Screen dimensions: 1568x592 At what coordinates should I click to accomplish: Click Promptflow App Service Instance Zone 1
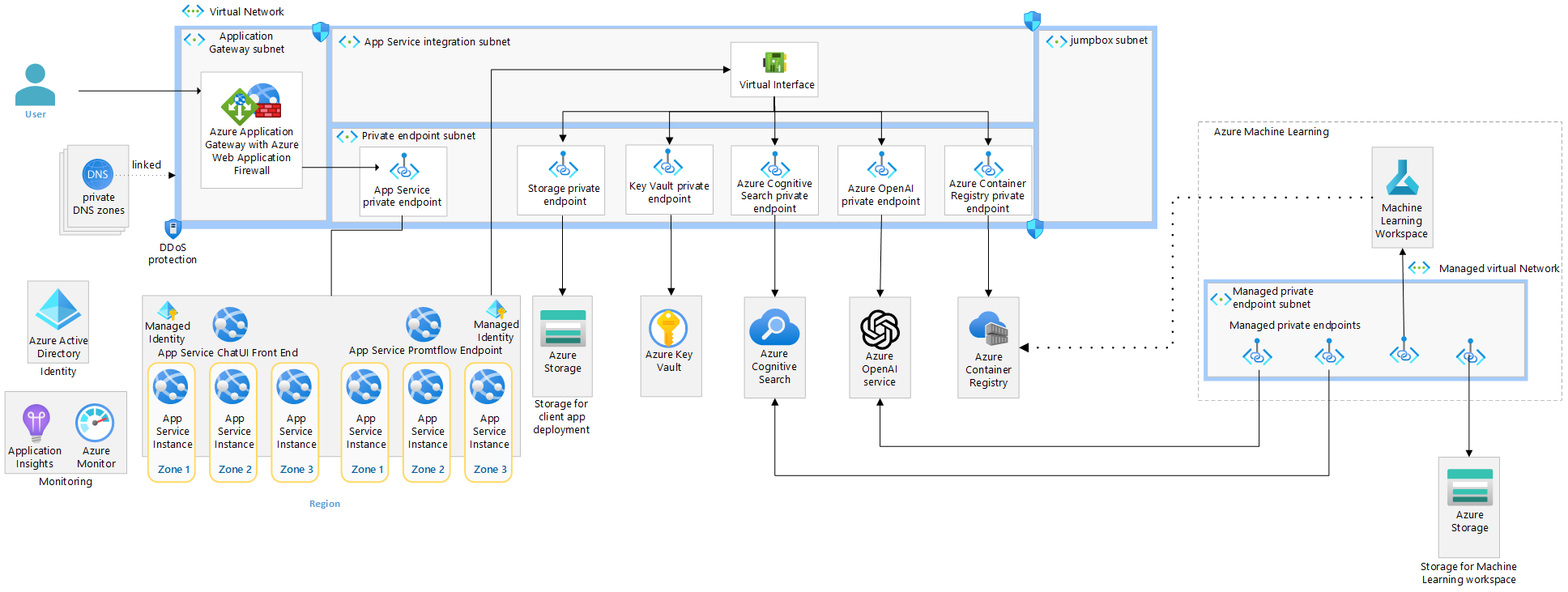[365, 422]
